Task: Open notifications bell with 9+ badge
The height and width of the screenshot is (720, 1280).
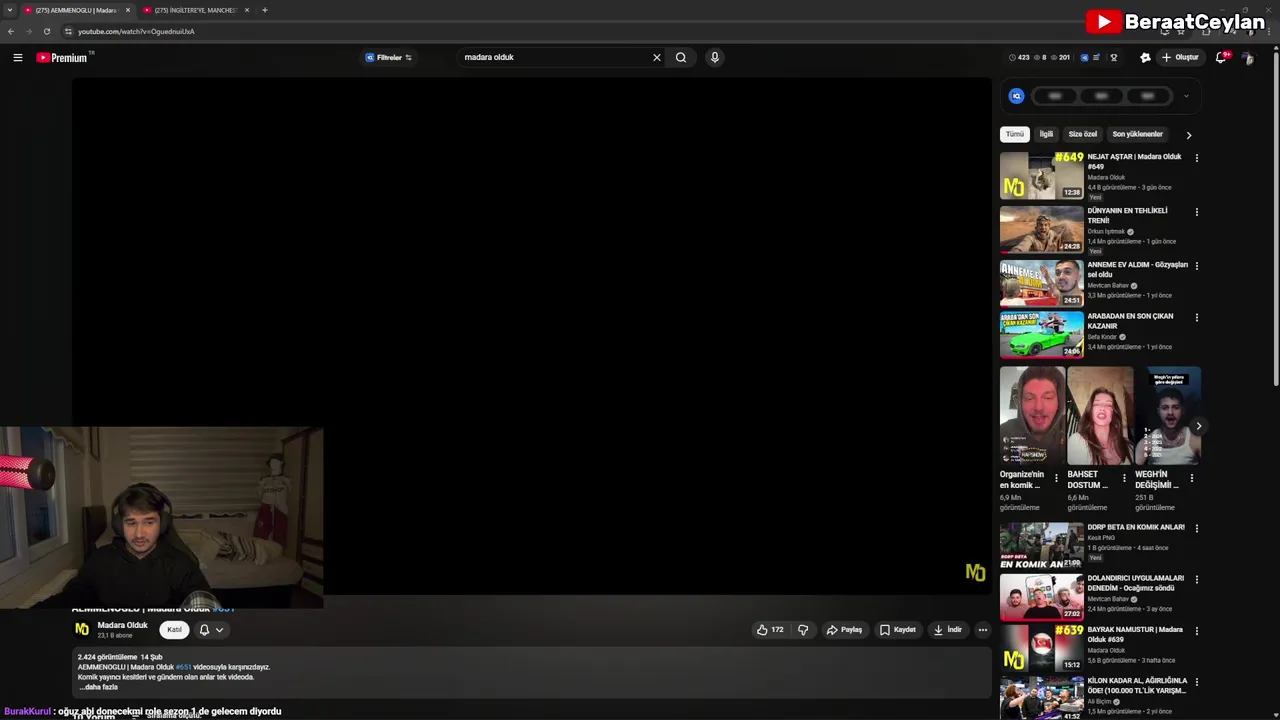Action: (x=1221, y=57)
